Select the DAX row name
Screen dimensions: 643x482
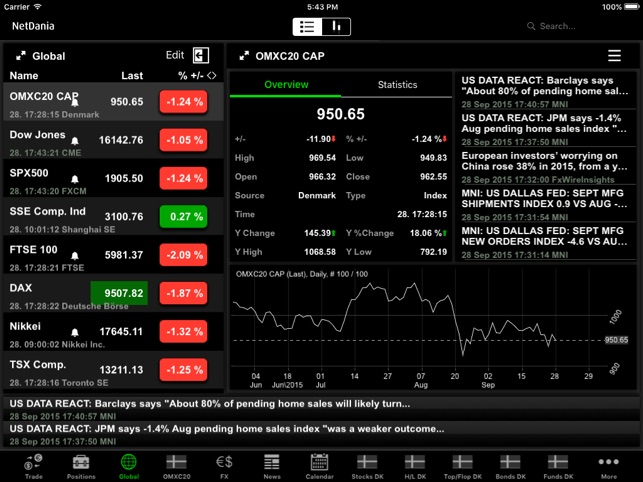click(x=21, y=288)
